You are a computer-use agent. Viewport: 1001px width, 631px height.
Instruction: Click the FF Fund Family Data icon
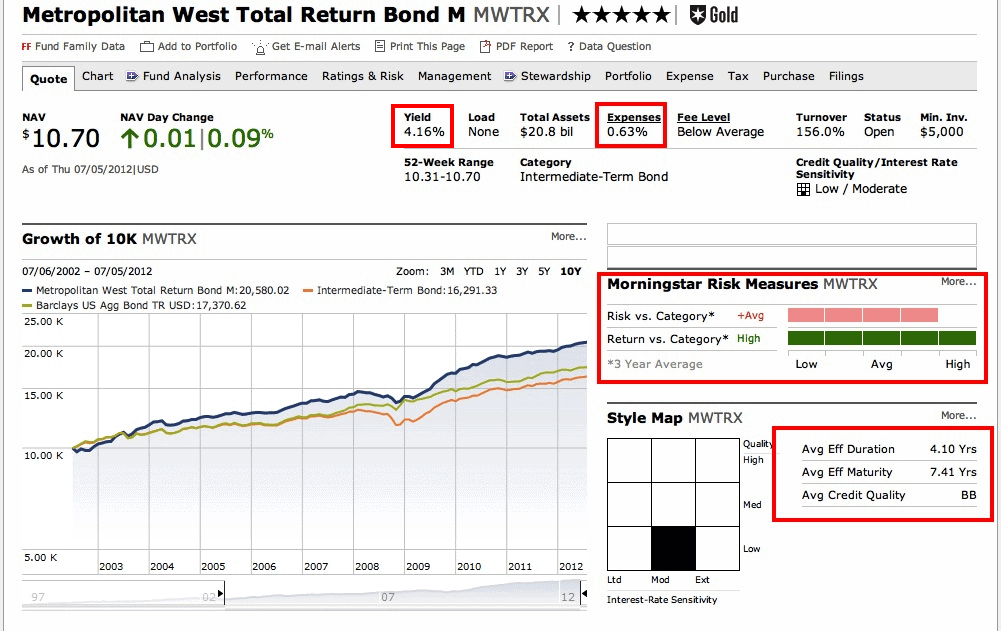pos(26,47)
